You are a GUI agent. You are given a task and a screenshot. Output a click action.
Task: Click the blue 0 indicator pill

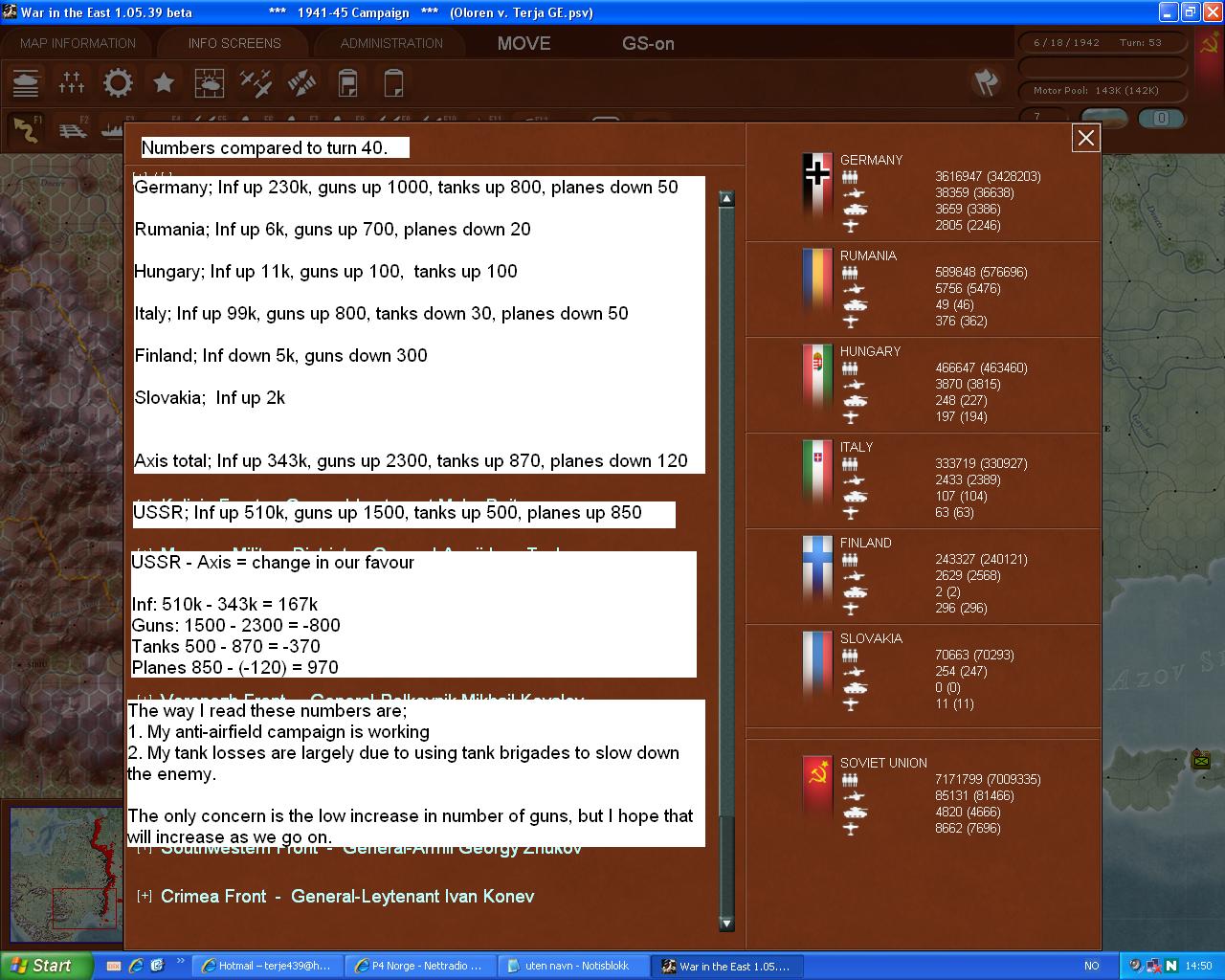[x=1161, y=119]
